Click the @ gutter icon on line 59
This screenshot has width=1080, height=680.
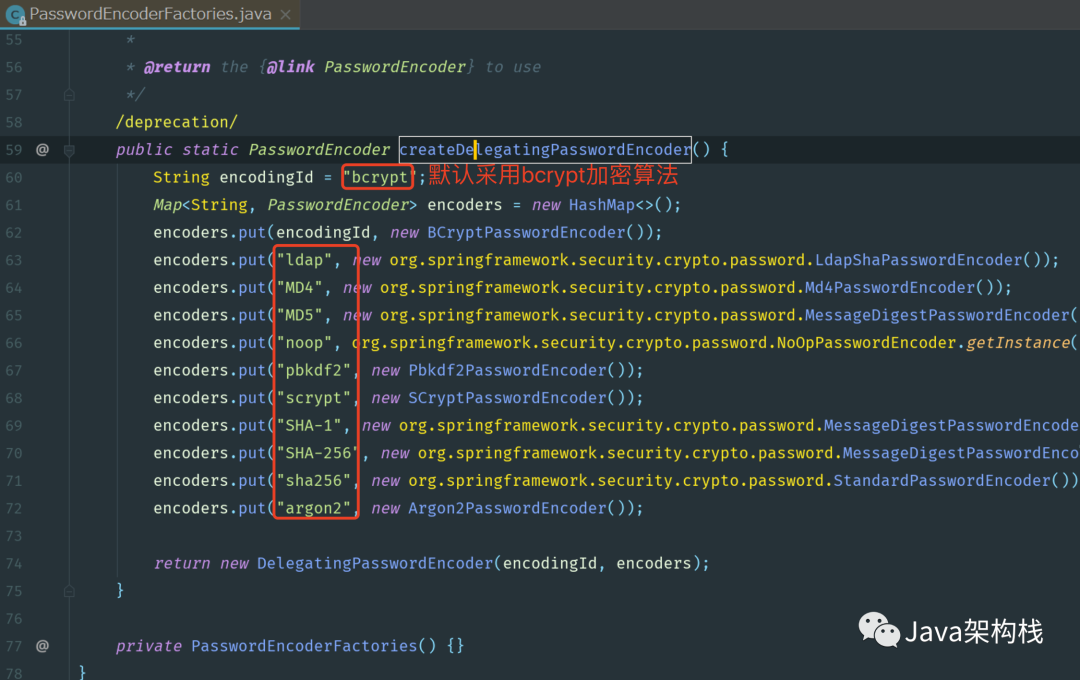point(42,150)
